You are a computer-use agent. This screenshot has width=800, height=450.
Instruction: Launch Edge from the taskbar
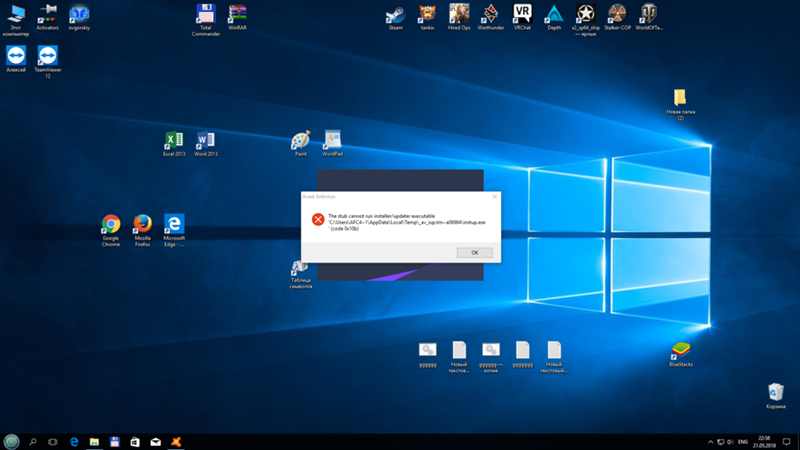coord(74,442)
